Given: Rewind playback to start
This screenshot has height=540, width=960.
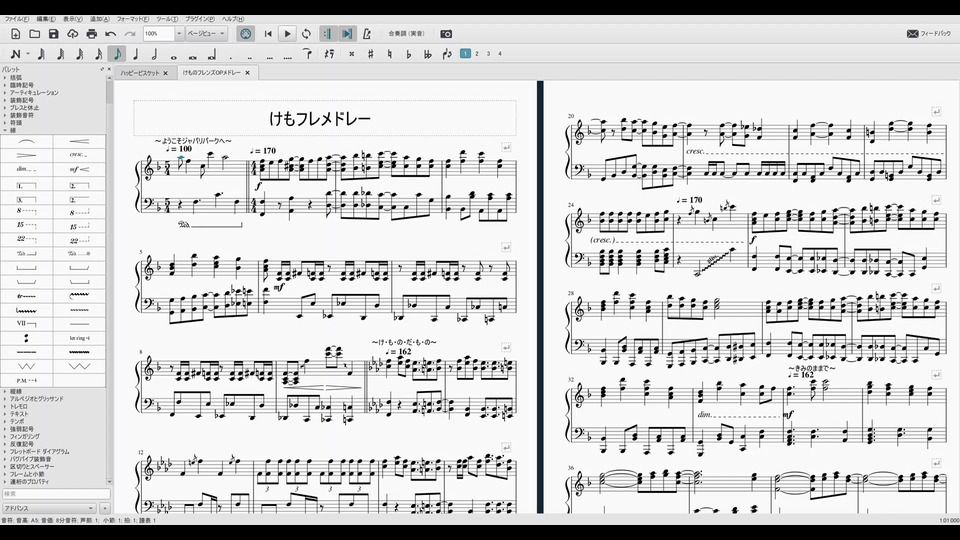Looking at the screenshot, I should pyautogui.click(x=268, y=34).
